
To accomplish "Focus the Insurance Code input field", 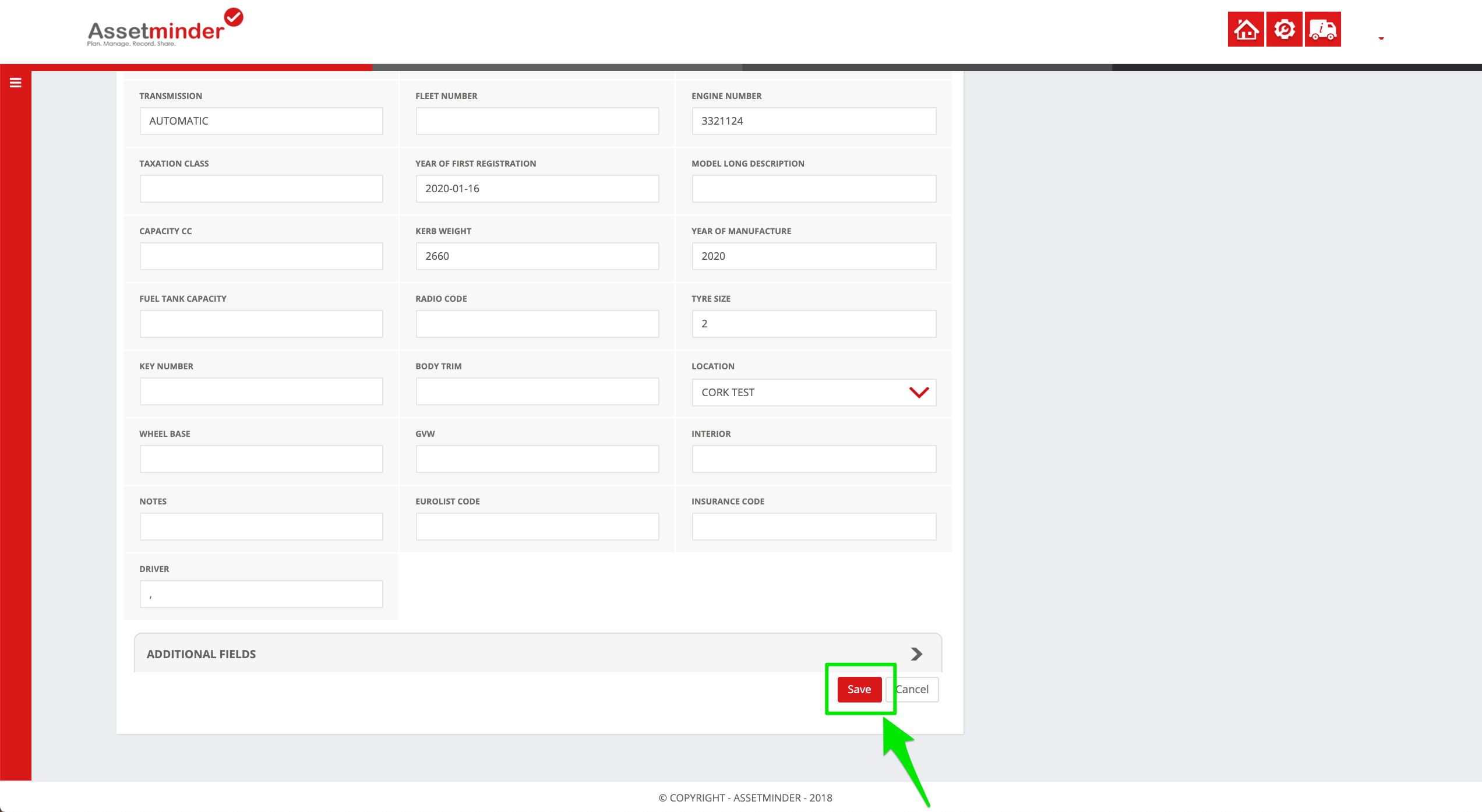I will [x=814, y=527].
